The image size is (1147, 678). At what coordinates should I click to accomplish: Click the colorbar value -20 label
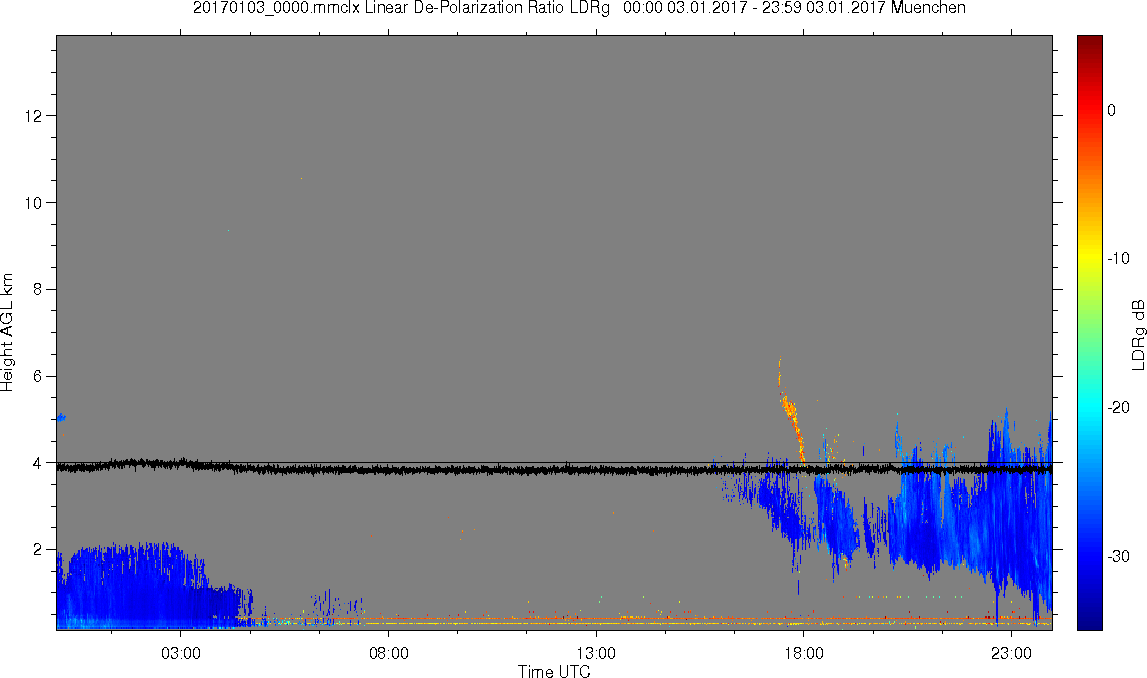click(1118, 407)
